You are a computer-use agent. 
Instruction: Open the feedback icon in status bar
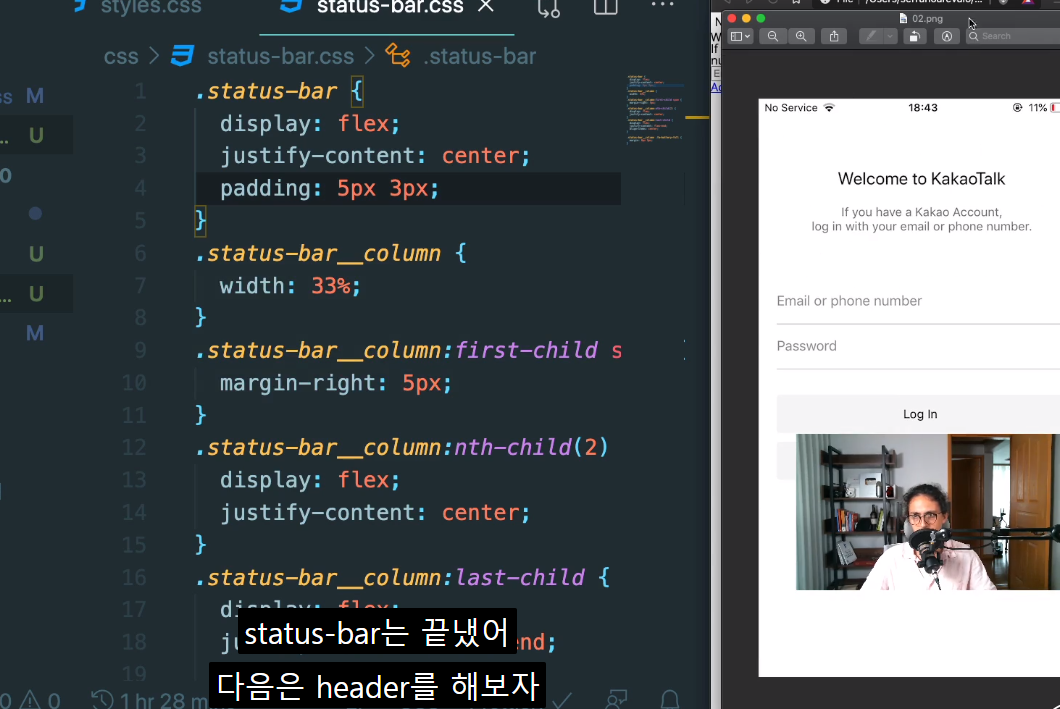click(x=616, y=700)
